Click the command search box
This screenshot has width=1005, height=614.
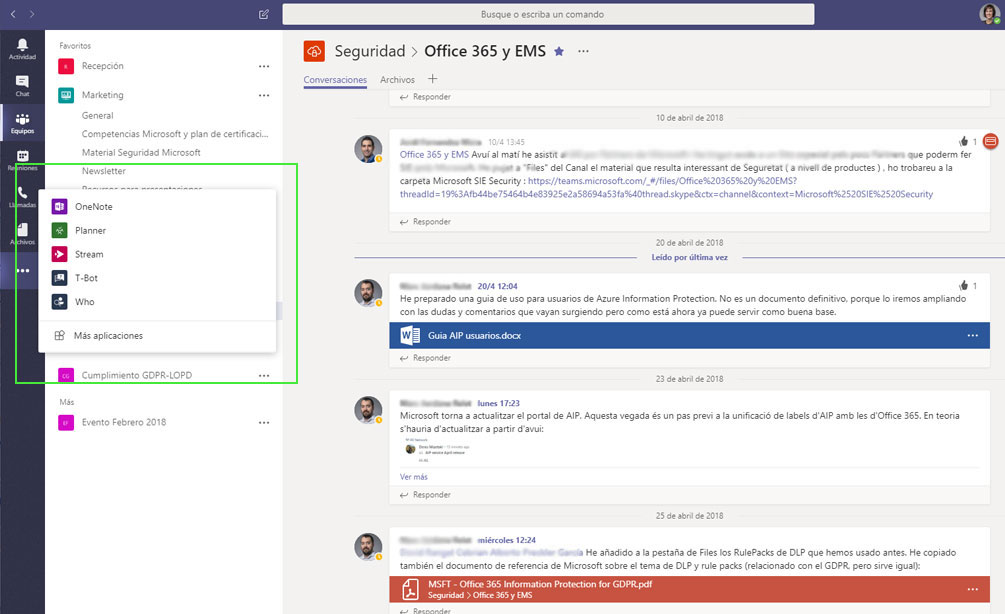(548, 14)
